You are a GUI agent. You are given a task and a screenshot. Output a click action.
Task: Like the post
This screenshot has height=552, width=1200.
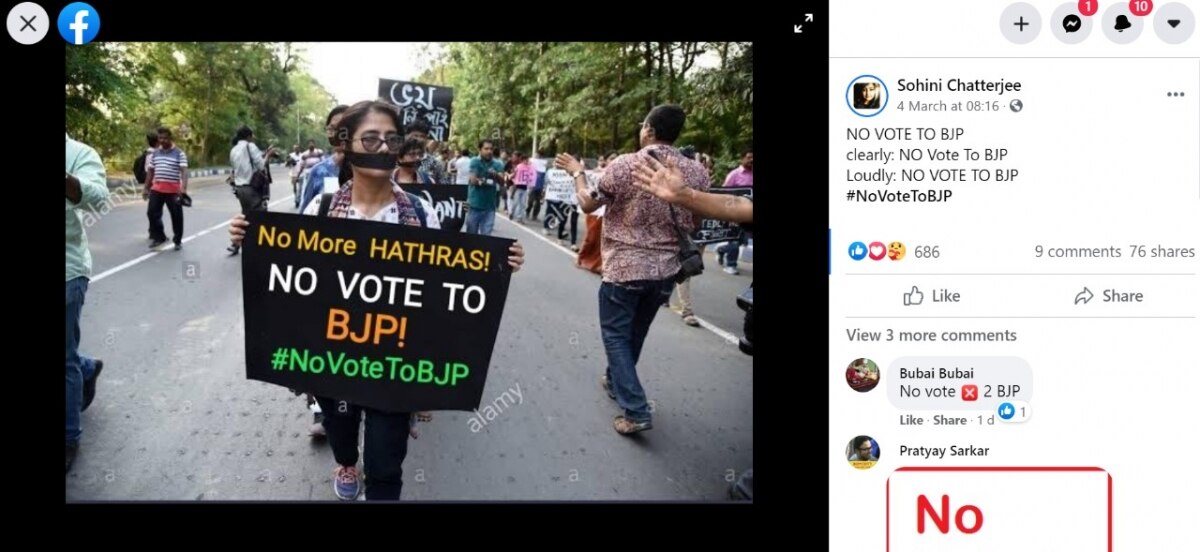click(x=931, y=296)
